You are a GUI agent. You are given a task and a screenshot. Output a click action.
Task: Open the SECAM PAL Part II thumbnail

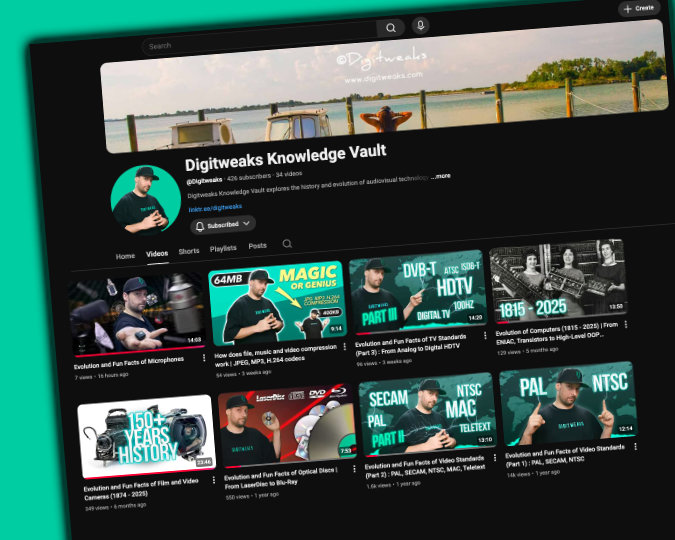[x=428, y=414]
